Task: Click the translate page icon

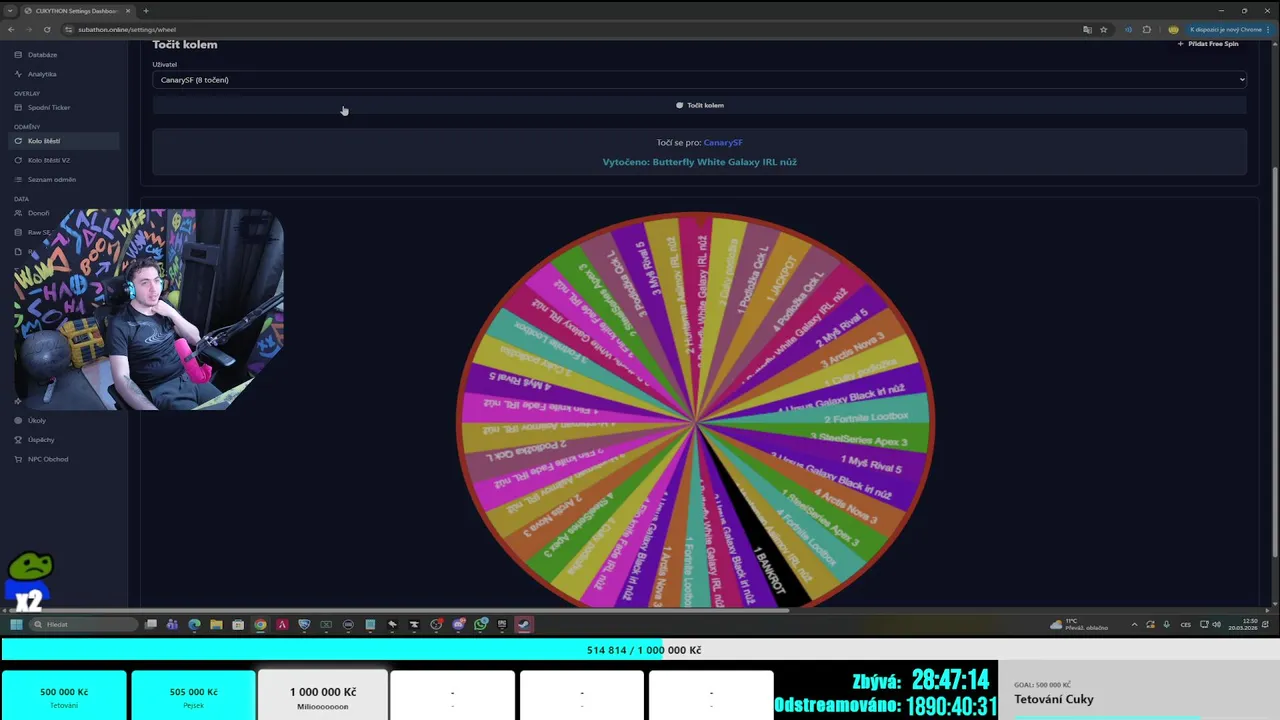Action: (1087, 30)
